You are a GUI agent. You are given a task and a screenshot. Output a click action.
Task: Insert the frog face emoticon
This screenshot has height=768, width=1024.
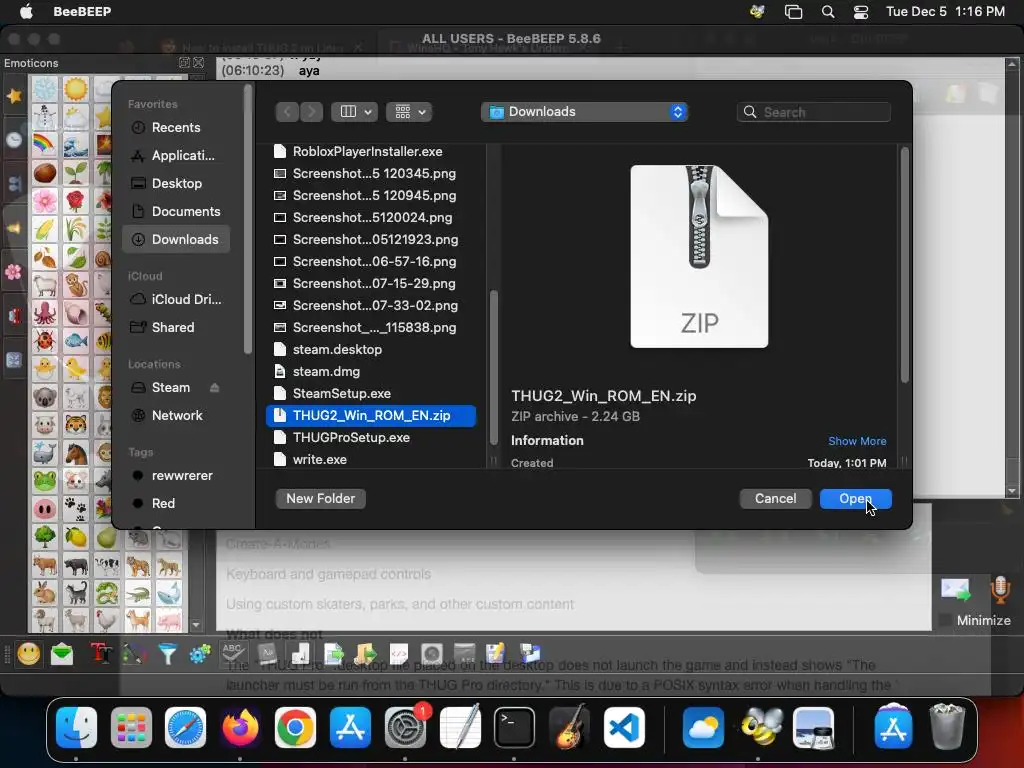click(x=45, y=481)
